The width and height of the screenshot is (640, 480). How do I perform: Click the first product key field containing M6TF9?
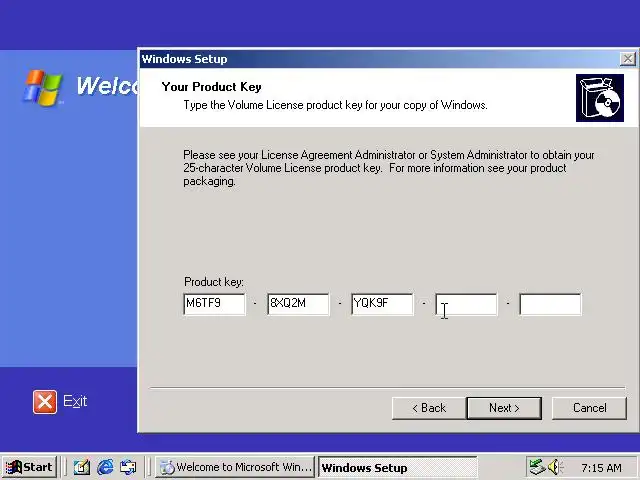pyautogui.click(x=215, y=304)
